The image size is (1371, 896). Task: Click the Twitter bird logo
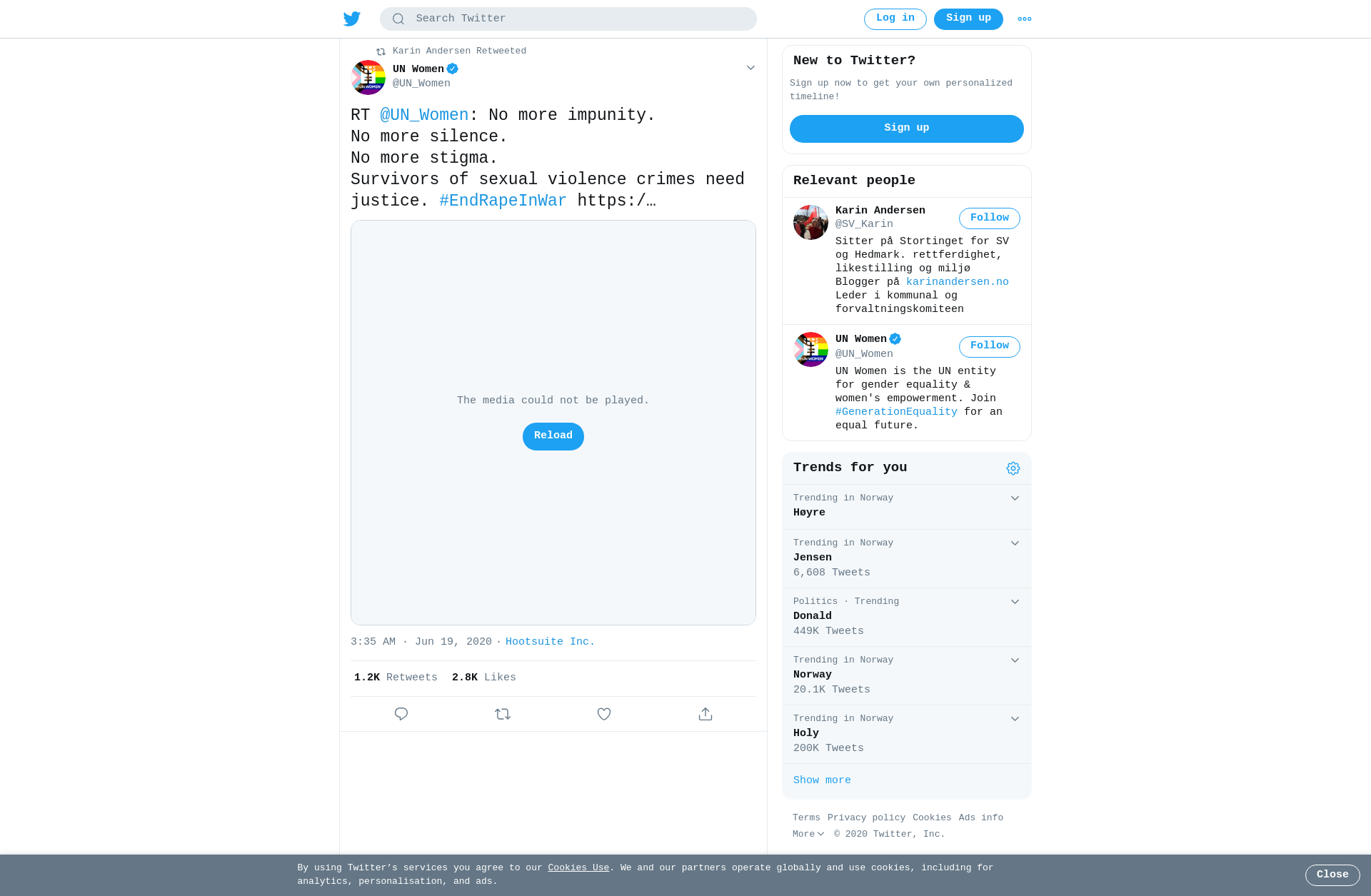click(x=352, y=19)
